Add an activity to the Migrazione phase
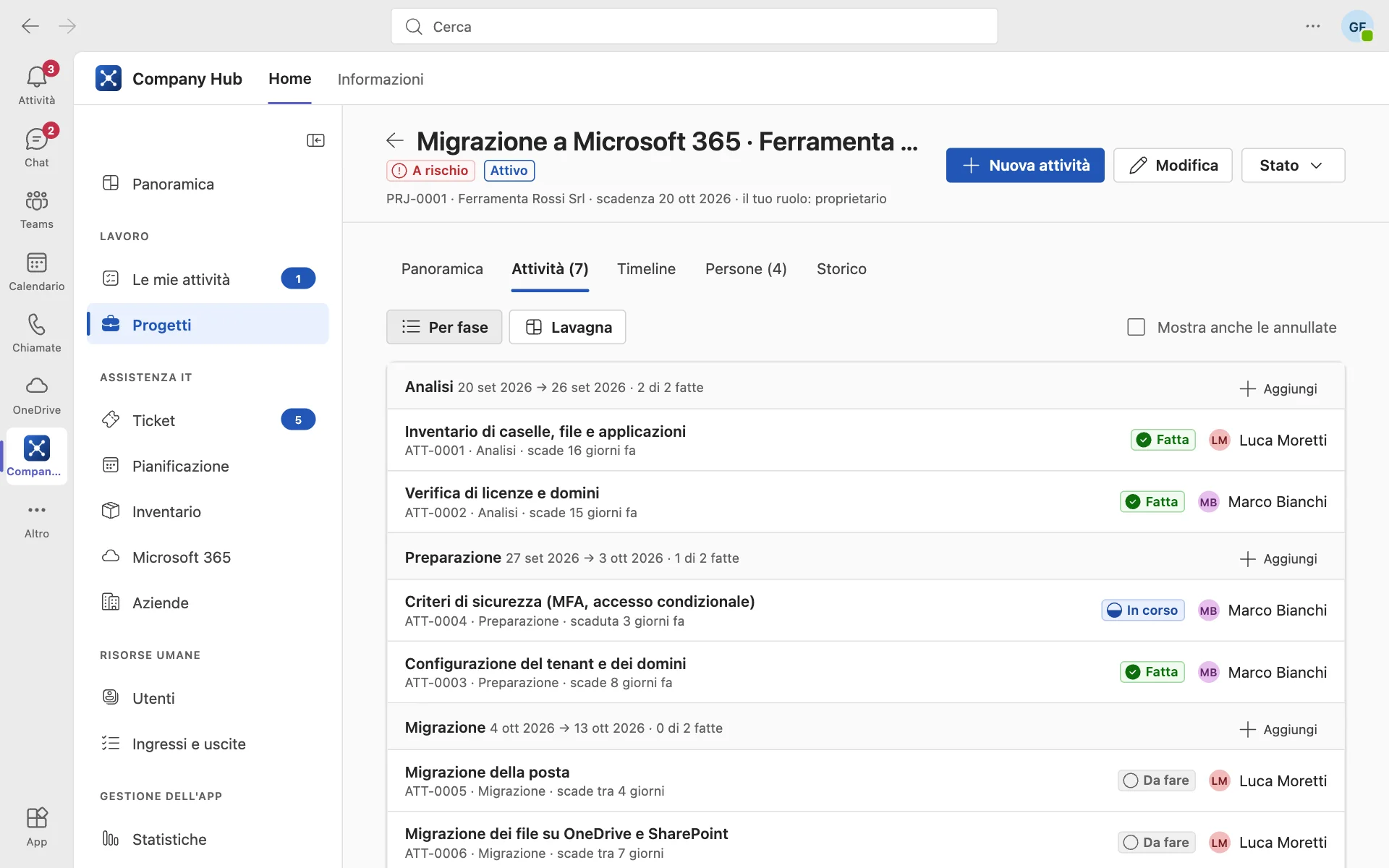The image size is (1389, 868). coord(1278,729)
